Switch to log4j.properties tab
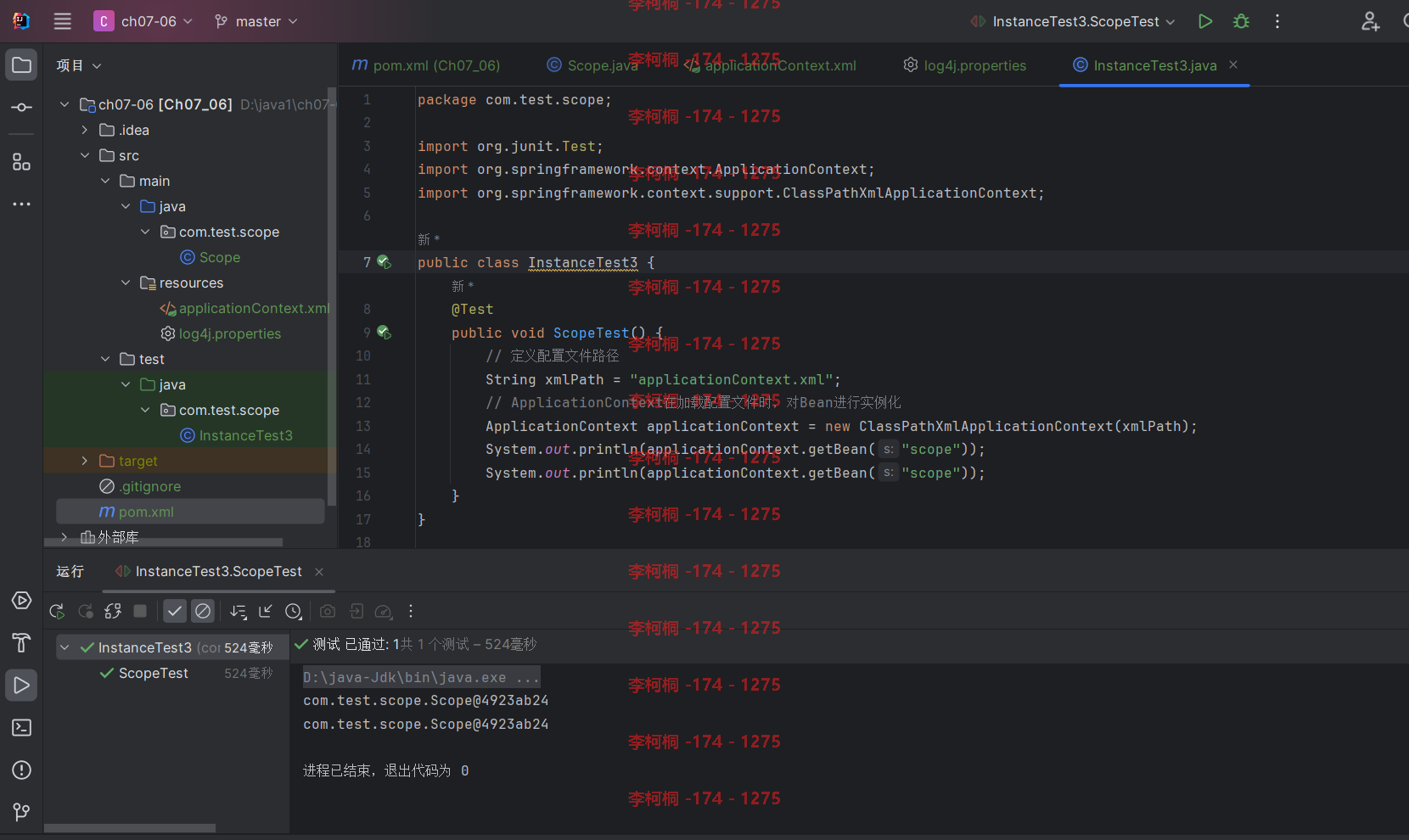 [x=965, y=65]
